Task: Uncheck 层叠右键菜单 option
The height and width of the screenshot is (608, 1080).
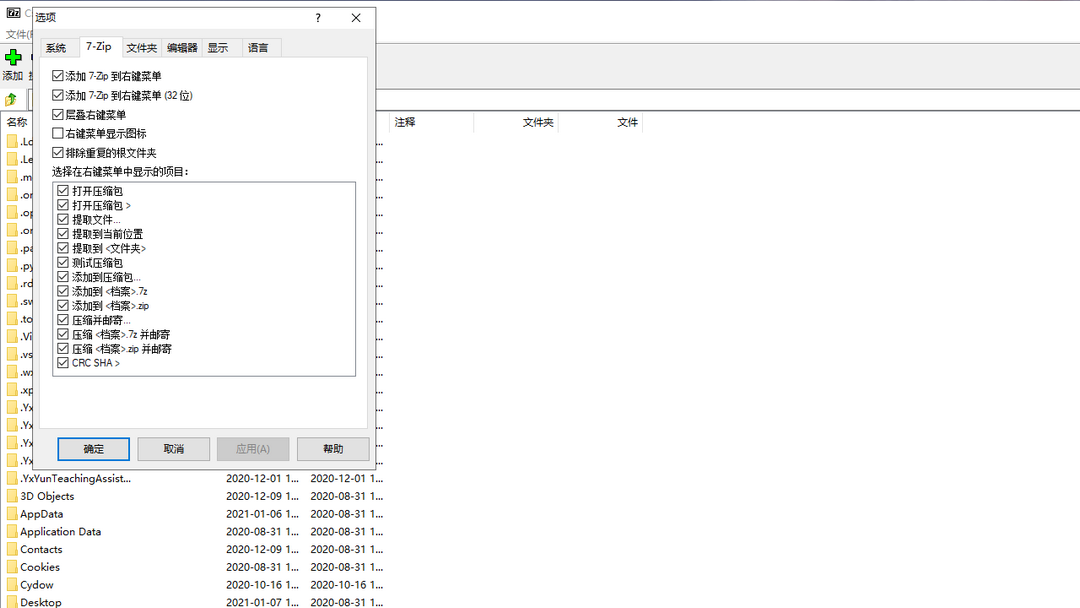Action: pyautogui.click(x=58, y=114)
